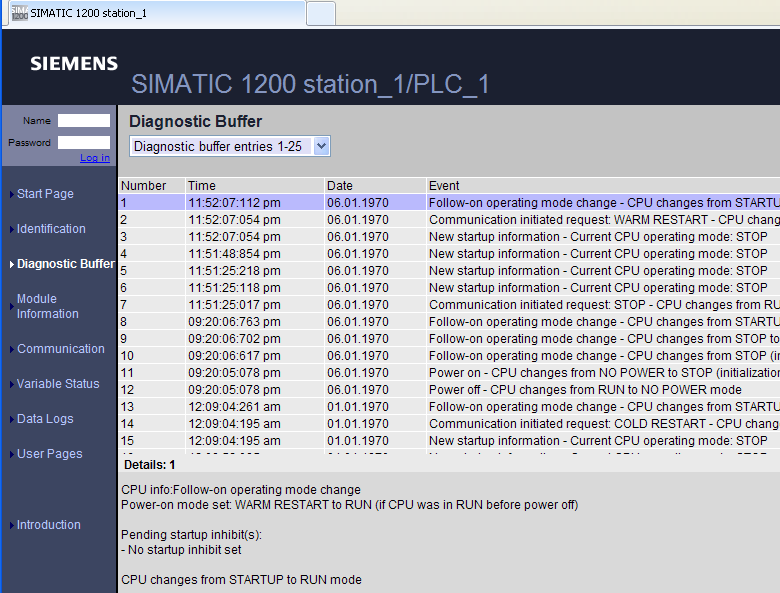Click the 01.01.1970 date in row 13
The width and height of the screenshot is (780, 593).
pyautogui.click(x=358, y=407)
